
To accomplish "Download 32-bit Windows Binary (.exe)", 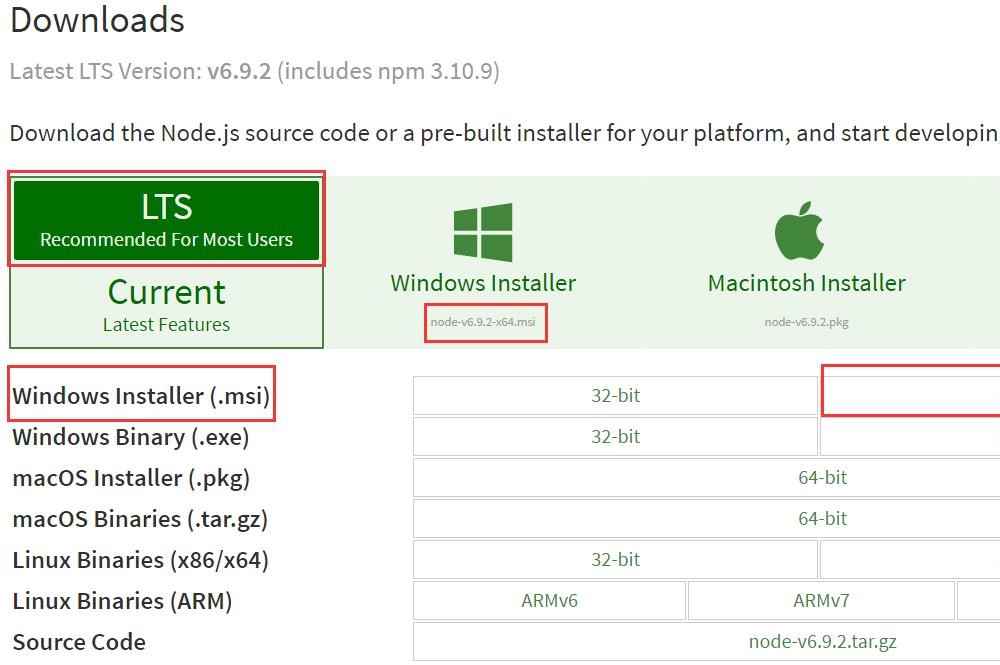I will 615,437.
